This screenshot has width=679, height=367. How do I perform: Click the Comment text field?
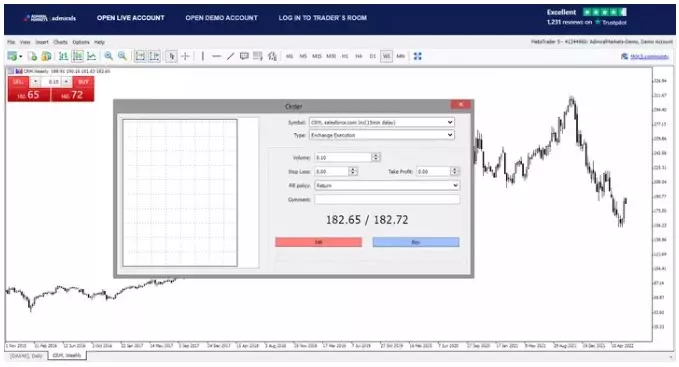(387, 200)
